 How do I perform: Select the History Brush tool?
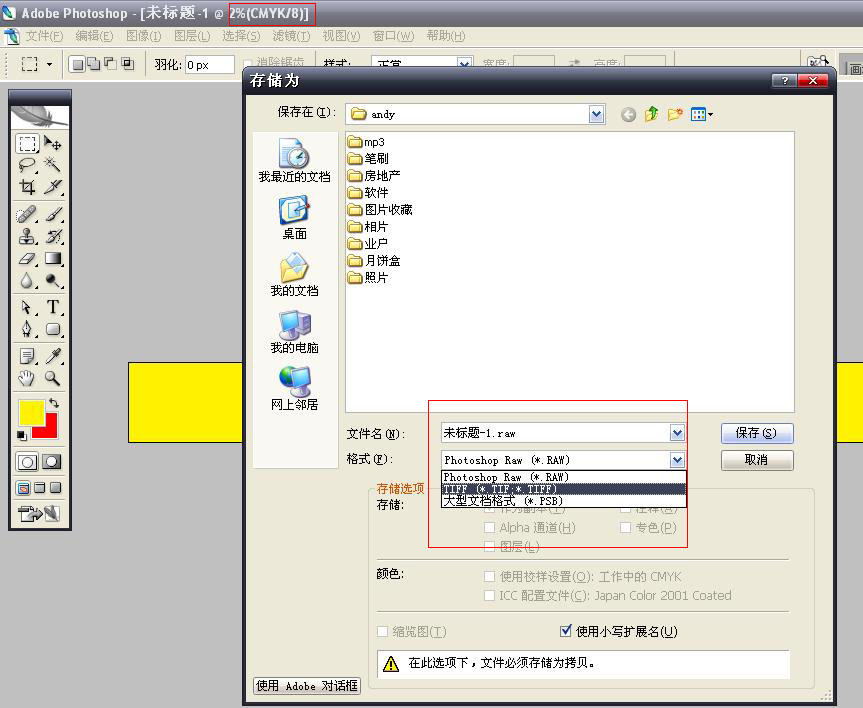coord(53,236)
